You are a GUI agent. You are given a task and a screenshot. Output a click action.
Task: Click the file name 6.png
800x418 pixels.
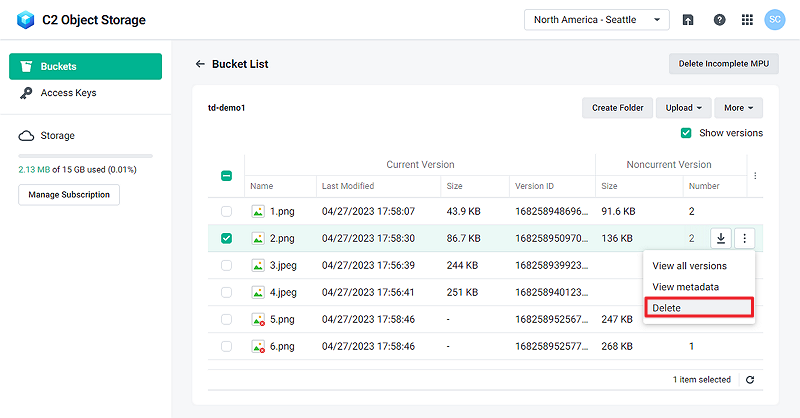282,347
